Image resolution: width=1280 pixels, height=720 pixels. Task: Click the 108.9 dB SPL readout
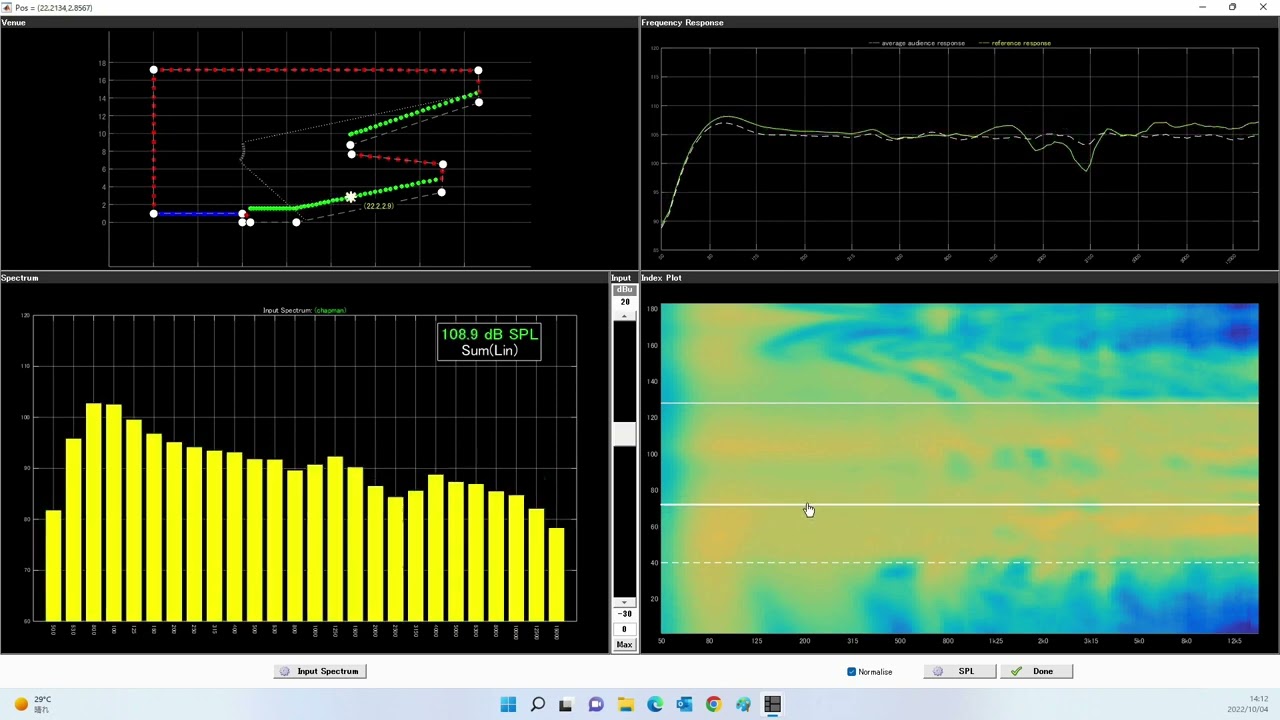pyautogui.click(x=489, y=334)
